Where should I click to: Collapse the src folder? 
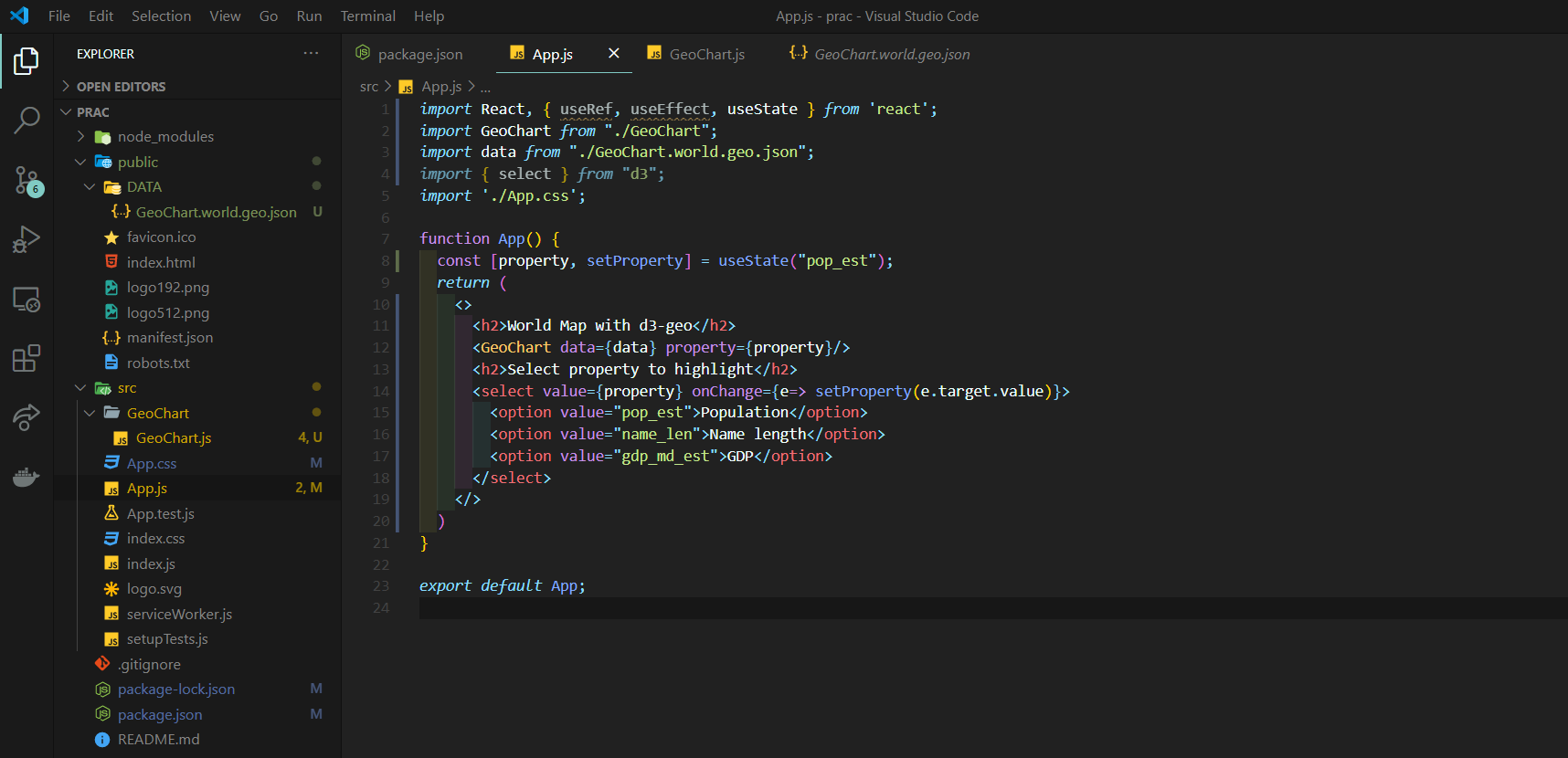click(x=126, y=388)
